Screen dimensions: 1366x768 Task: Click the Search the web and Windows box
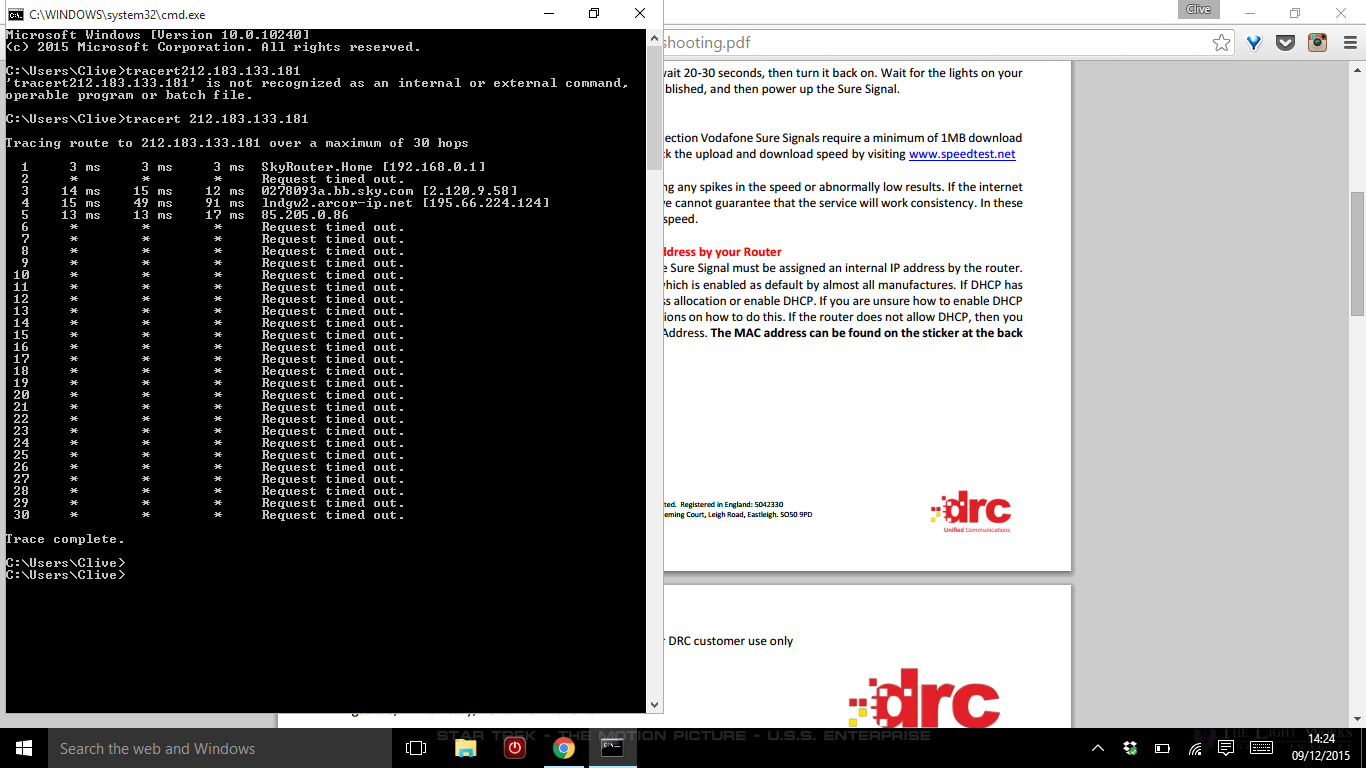pos(219,748)
